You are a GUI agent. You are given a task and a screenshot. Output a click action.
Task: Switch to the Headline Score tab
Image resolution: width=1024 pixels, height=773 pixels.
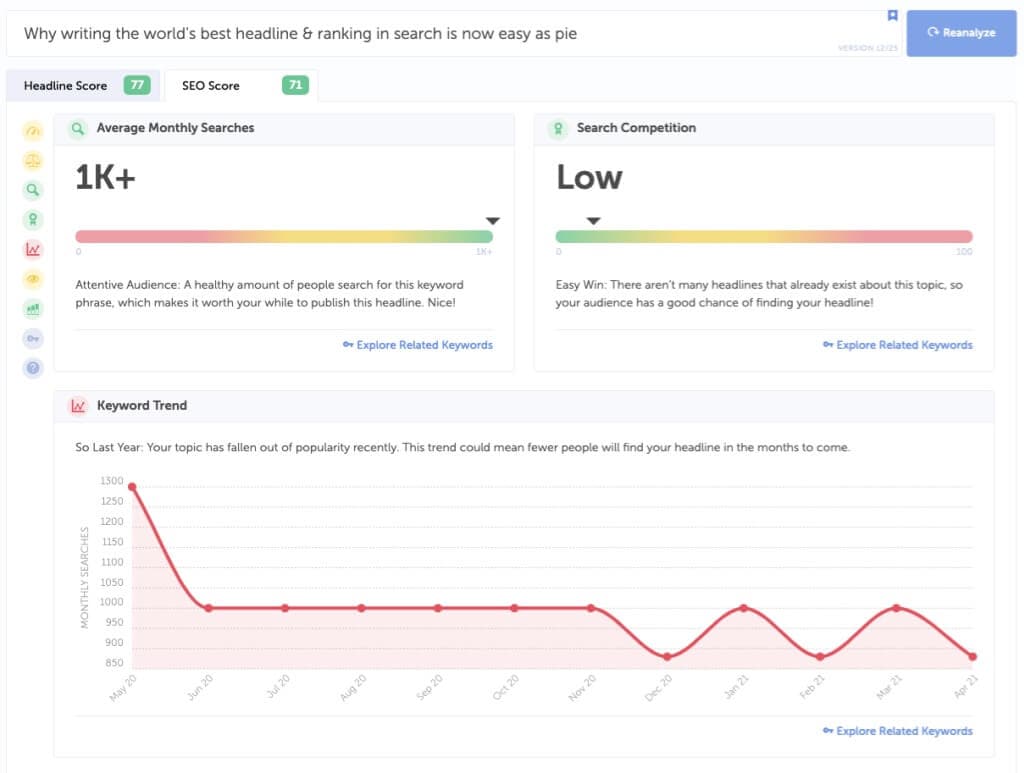[x=85, y=86]
